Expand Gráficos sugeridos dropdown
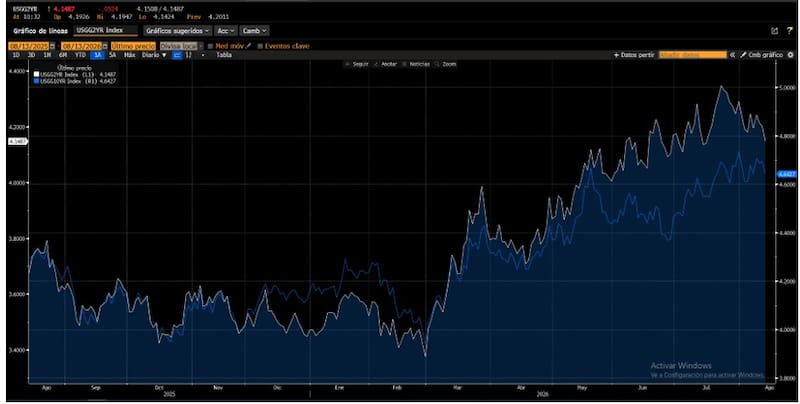Viewport: 800px width, 404px height. (x=177, y=31)
